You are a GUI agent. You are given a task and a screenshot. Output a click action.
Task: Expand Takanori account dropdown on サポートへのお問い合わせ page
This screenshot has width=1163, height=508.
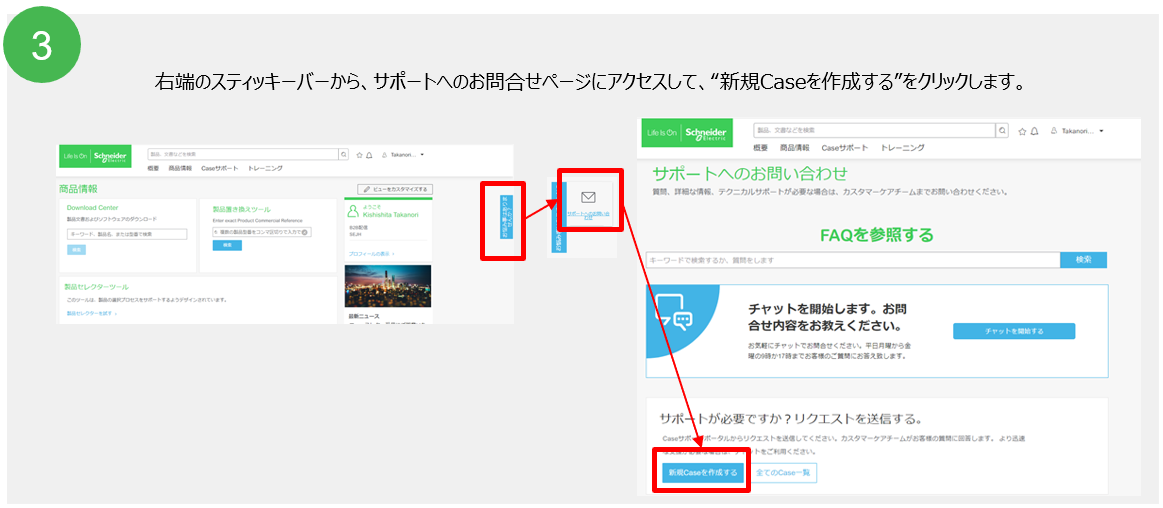(1101, 131)
